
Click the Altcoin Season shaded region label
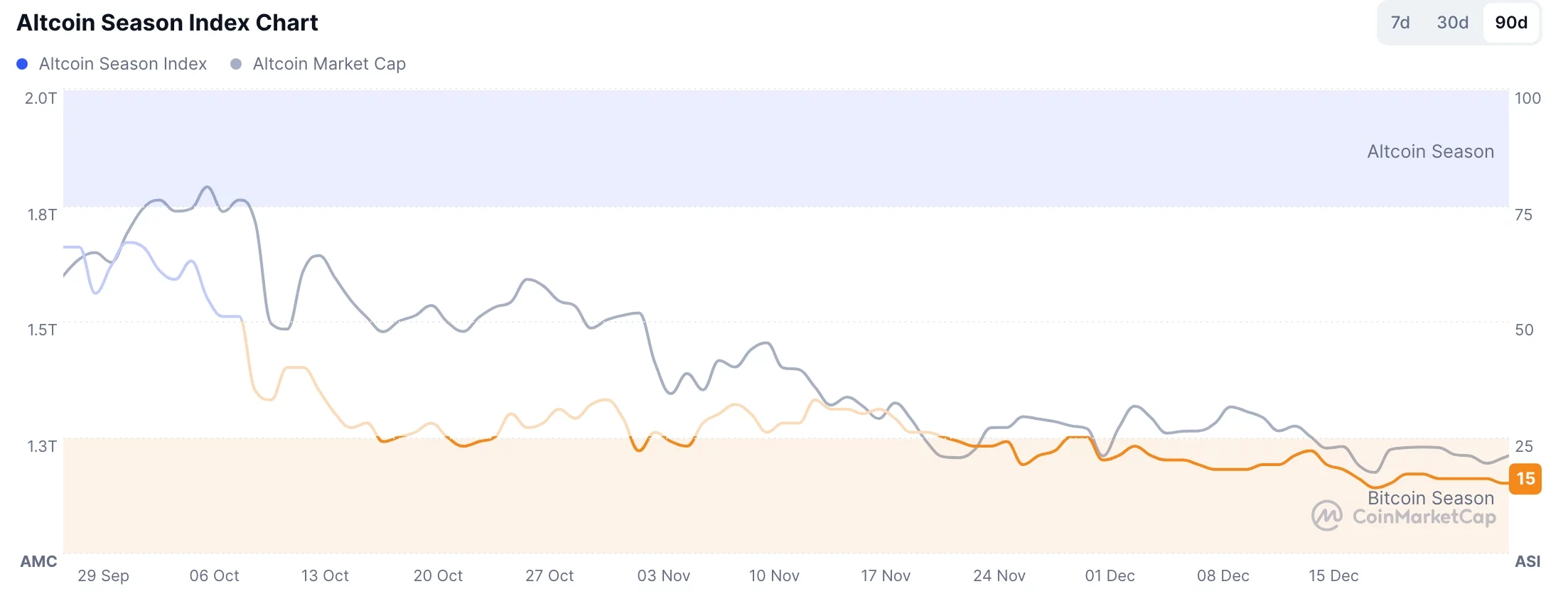tap(1430, 151)
